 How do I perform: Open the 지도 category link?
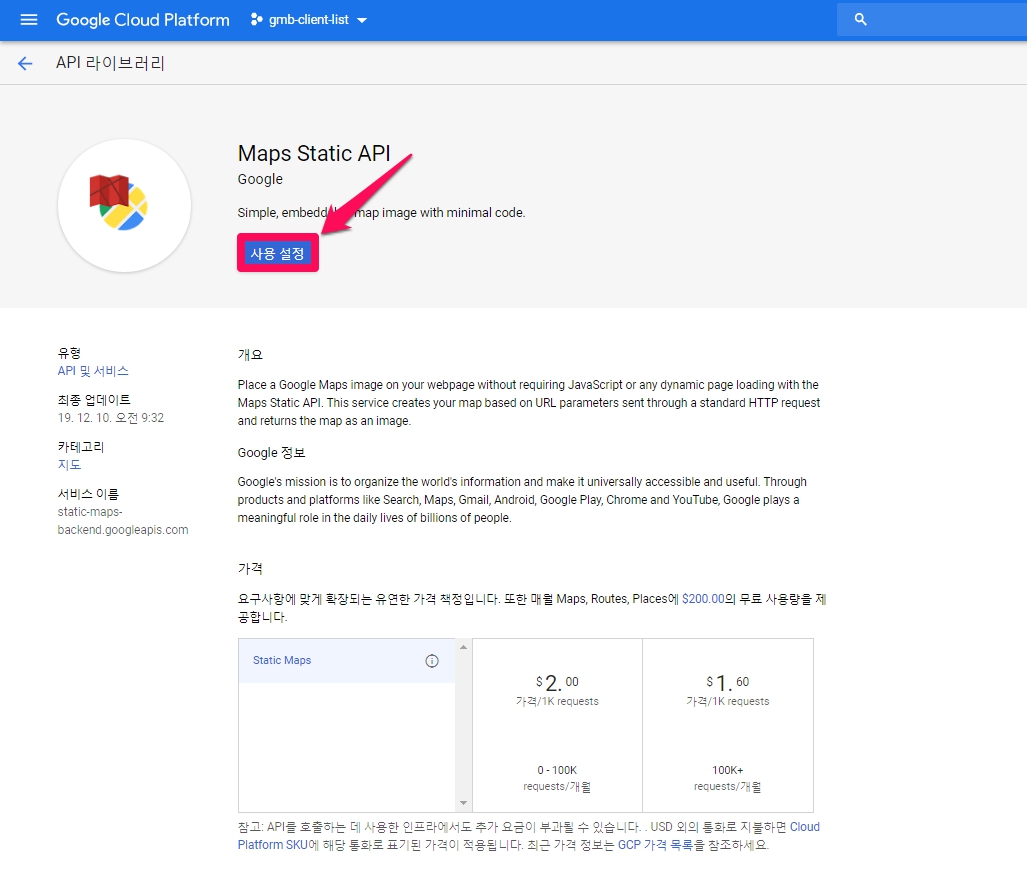69,465
